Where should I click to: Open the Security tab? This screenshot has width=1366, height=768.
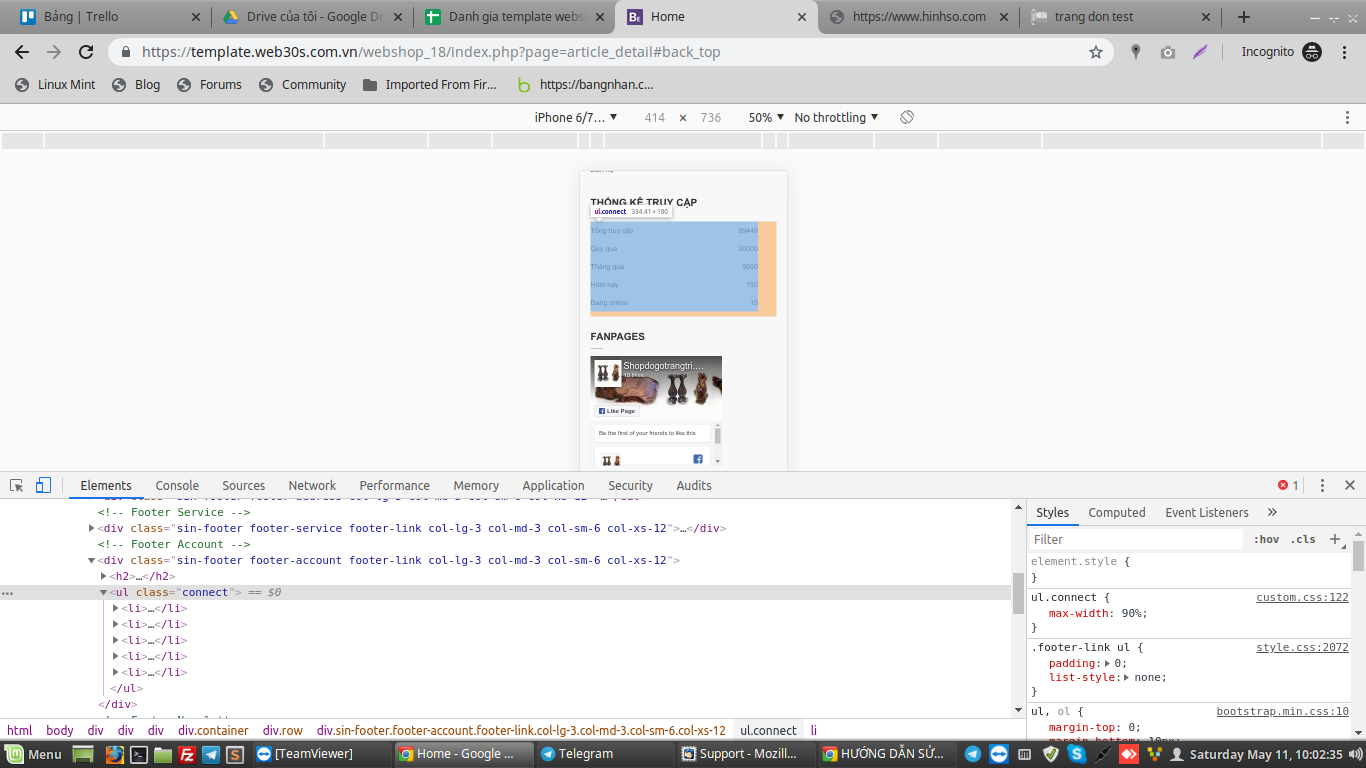pyautogui.click(x=630, y=485)
